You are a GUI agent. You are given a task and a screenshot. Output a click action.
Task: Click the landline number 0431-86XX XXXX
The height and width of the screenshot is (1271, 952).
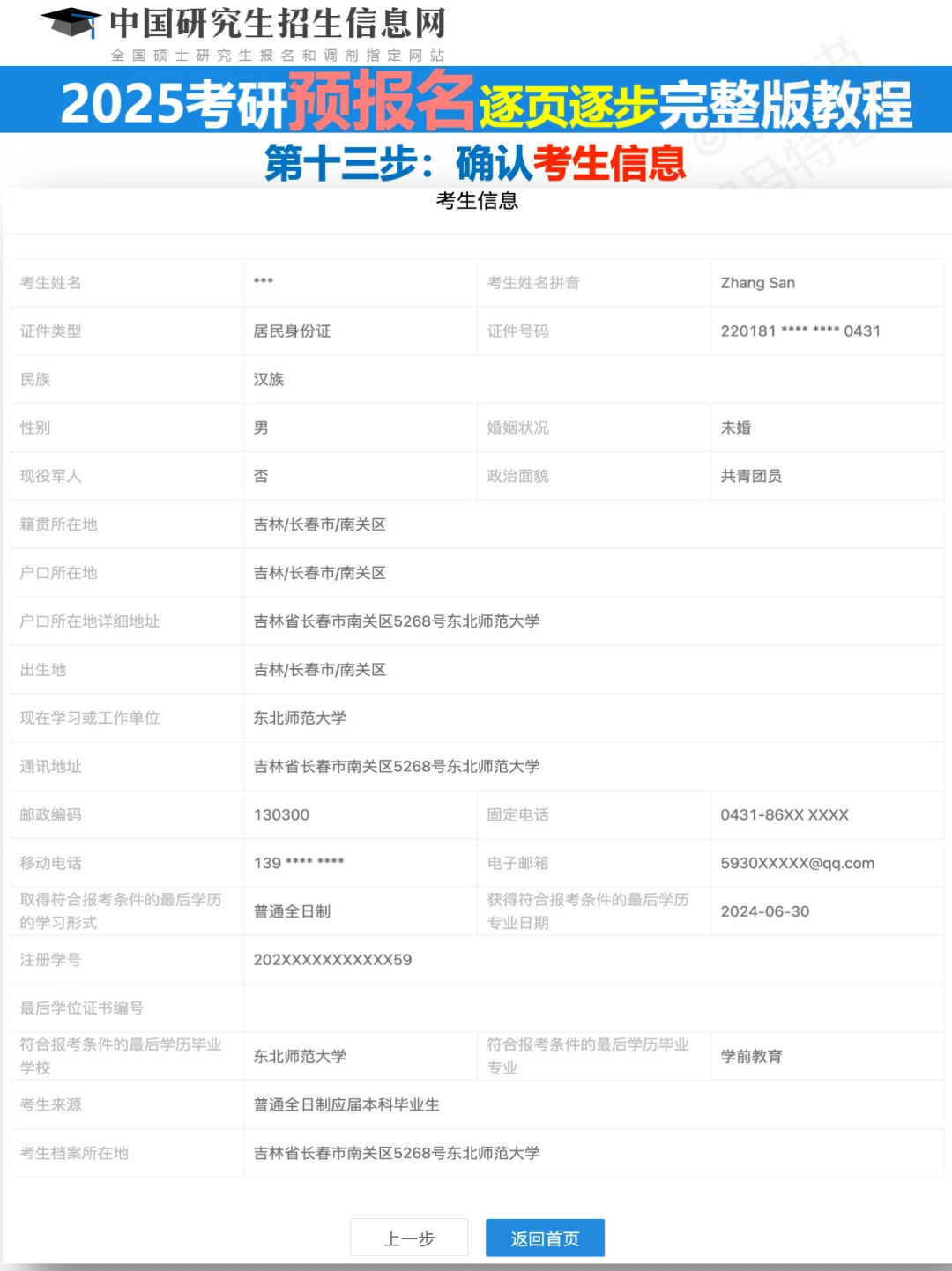point(785,815)
